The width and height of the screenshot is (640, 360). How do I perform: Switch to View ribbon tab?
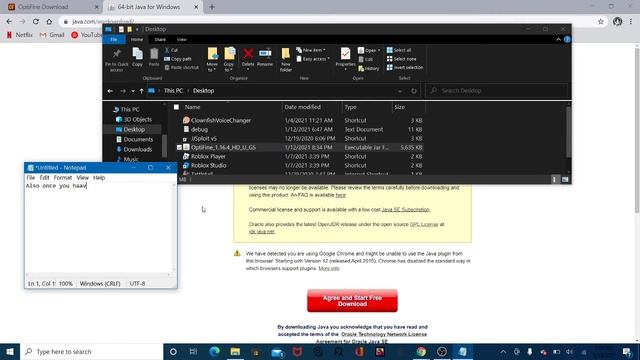[182, 40]
